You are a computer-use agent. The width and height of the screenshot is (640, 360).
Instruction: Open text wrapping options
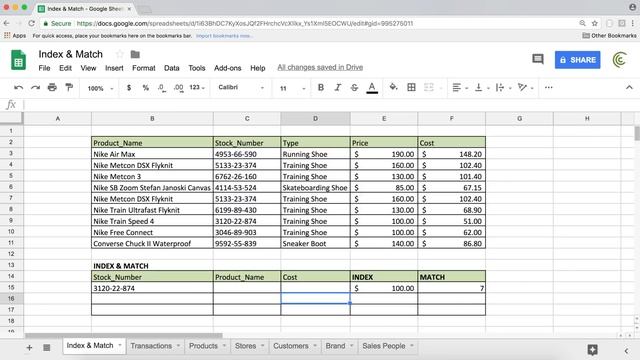click(x=503, y=87)
